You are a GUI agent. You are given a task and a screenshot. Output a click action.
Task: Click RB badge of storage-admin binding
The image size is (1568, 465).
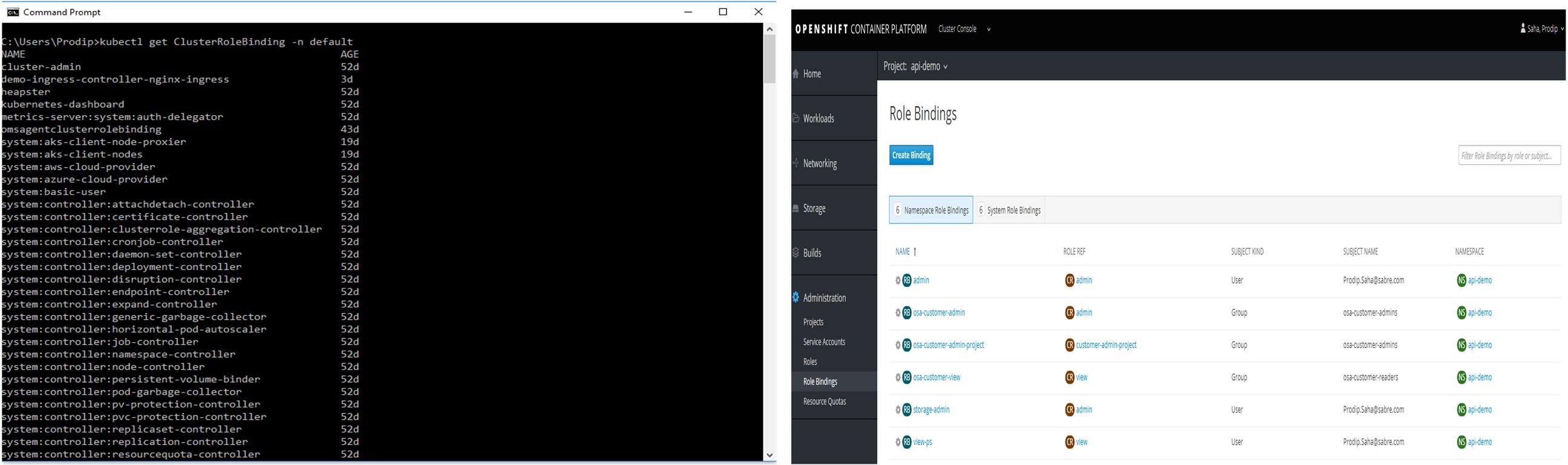pyautogui.click(x=907, y=409)
